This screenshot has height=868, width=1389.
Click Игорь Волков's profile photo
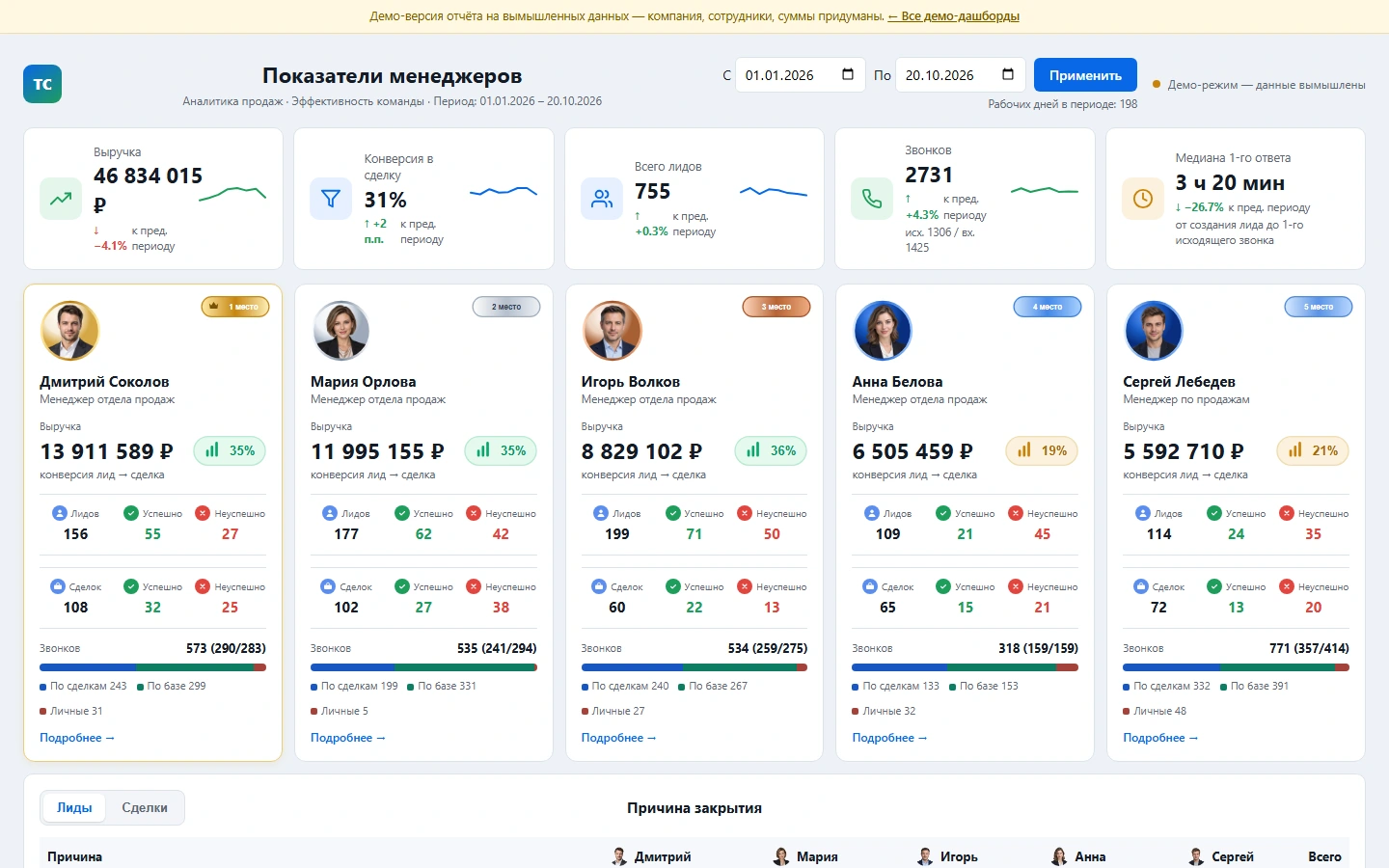pos(613,330)
